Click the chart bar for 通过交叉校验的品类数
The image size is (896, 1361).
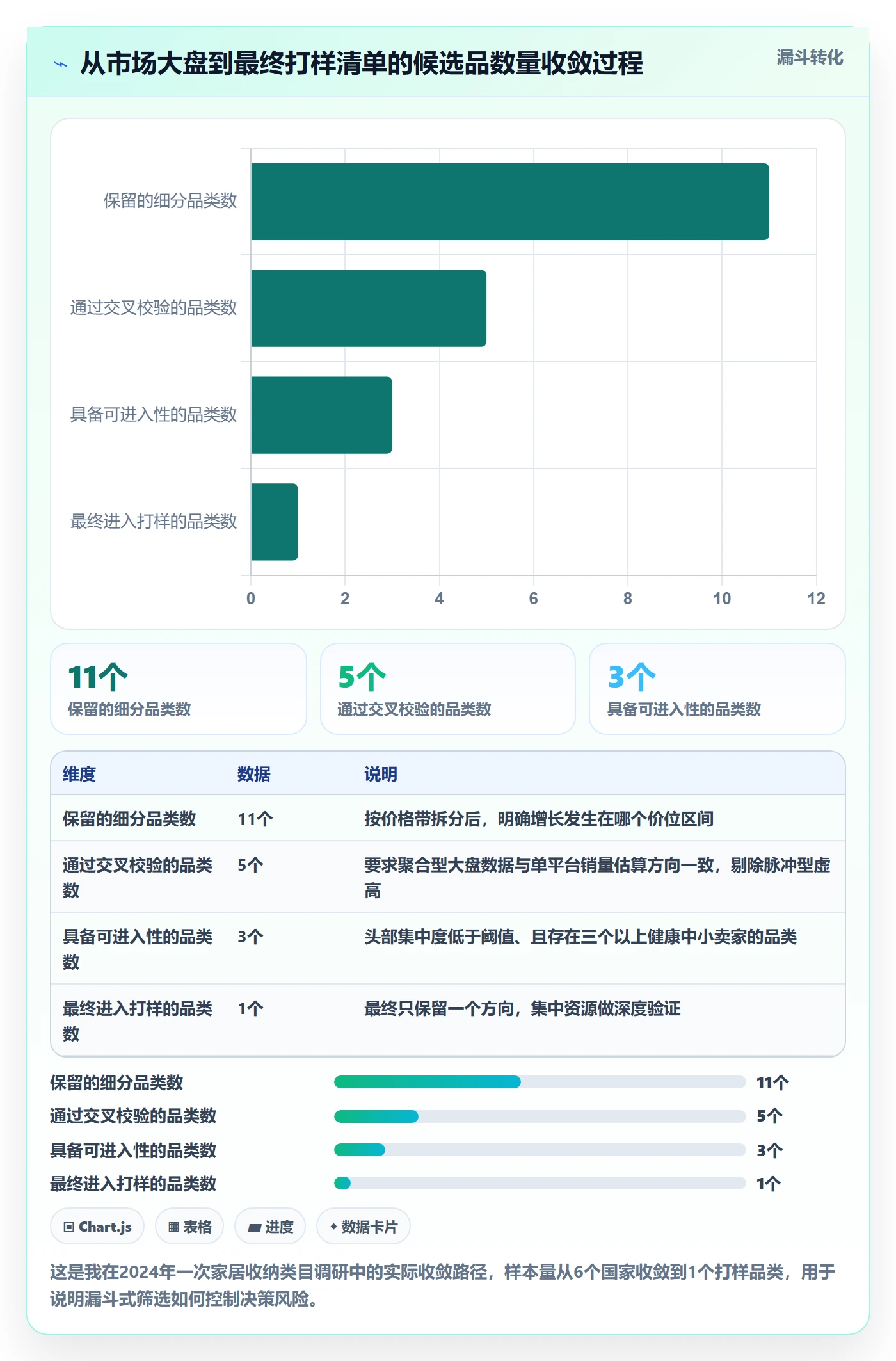pyautogui.click(x=369, y=309)
